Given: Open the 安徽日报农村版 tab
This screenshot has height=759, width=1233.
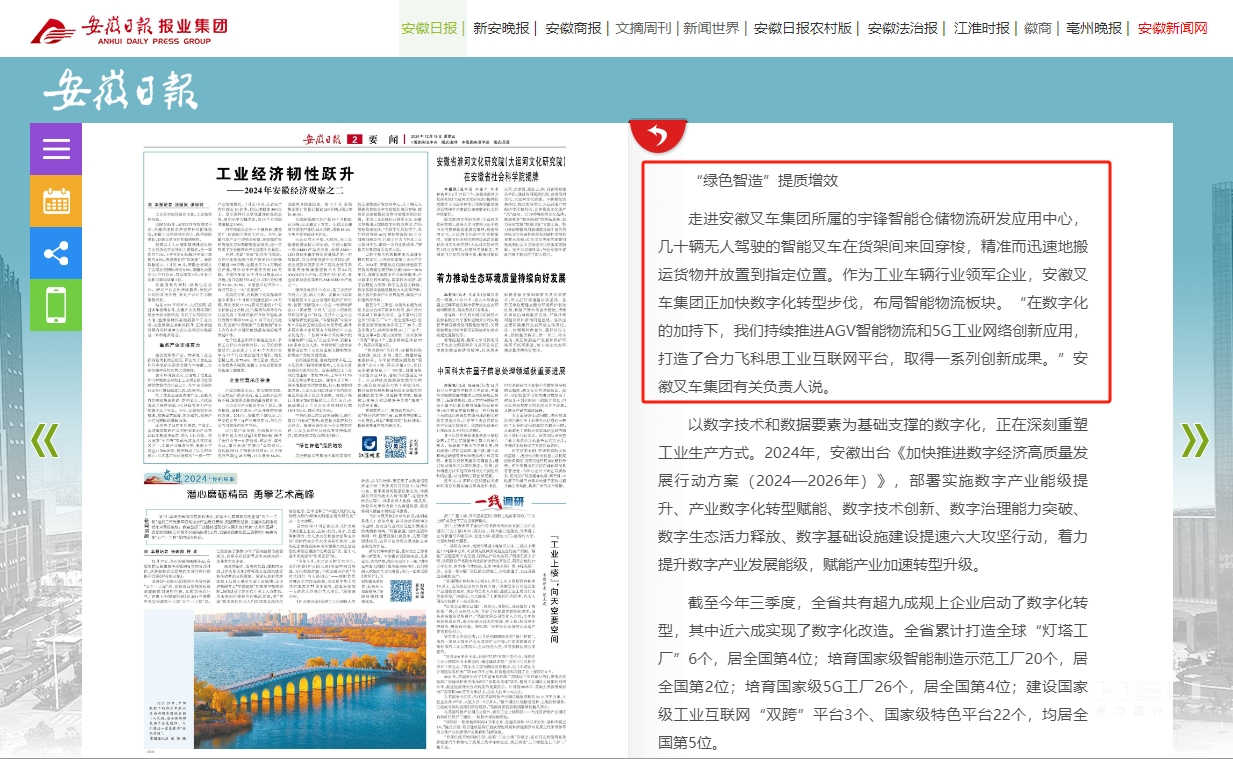Looking at the screenshot, I should (803, 28).
